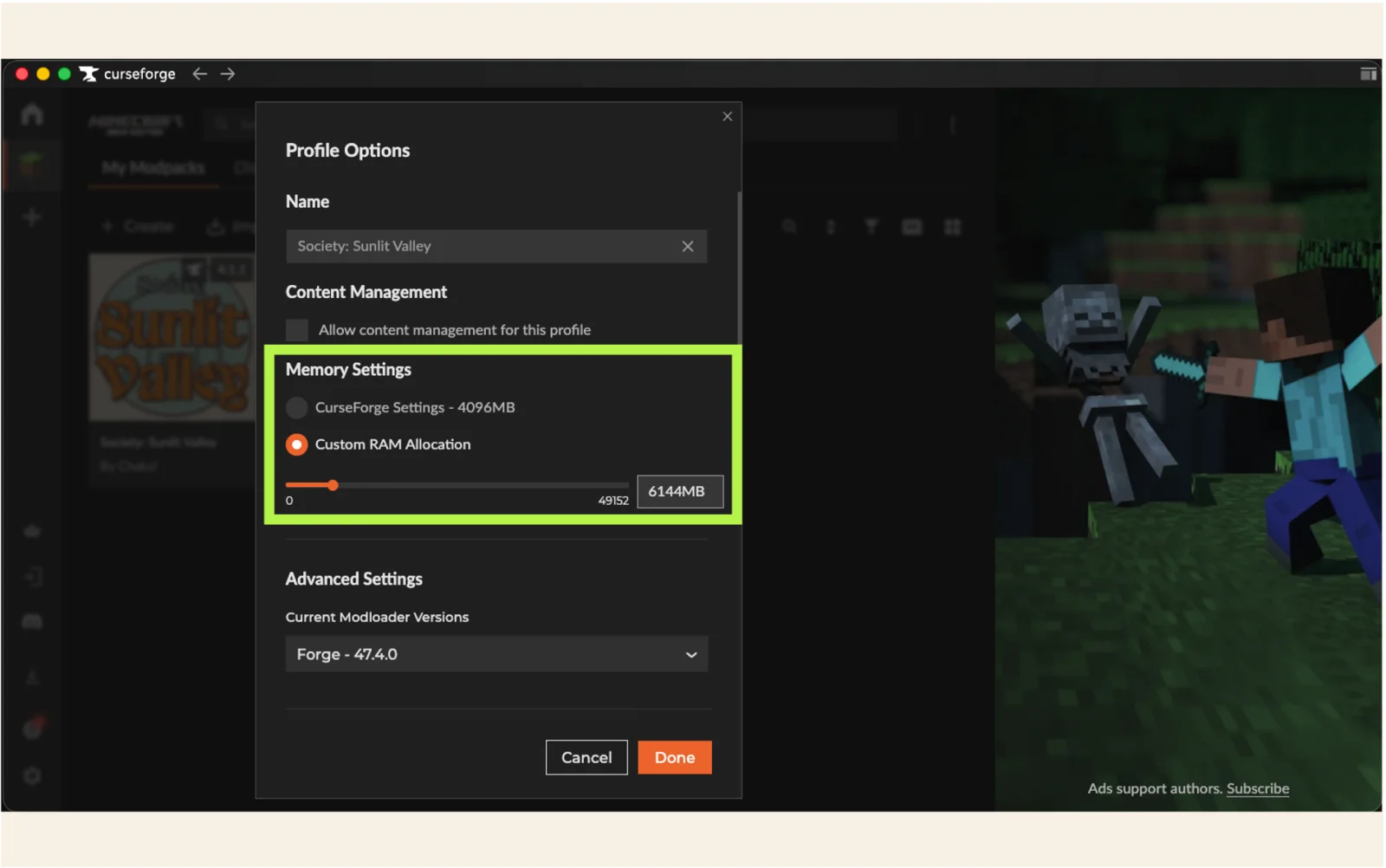Image resolution: width=1386 pixels, height=868 pixels.
Task: Click the 6144MB memory input box
Action: pyautogui.click(x=680, y=491)
